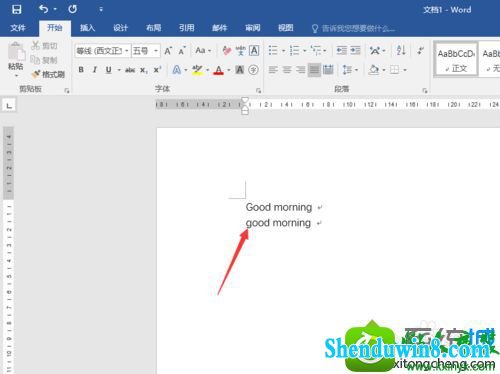
Task: Toggle Italic formatting
Action: pos(95,70)
